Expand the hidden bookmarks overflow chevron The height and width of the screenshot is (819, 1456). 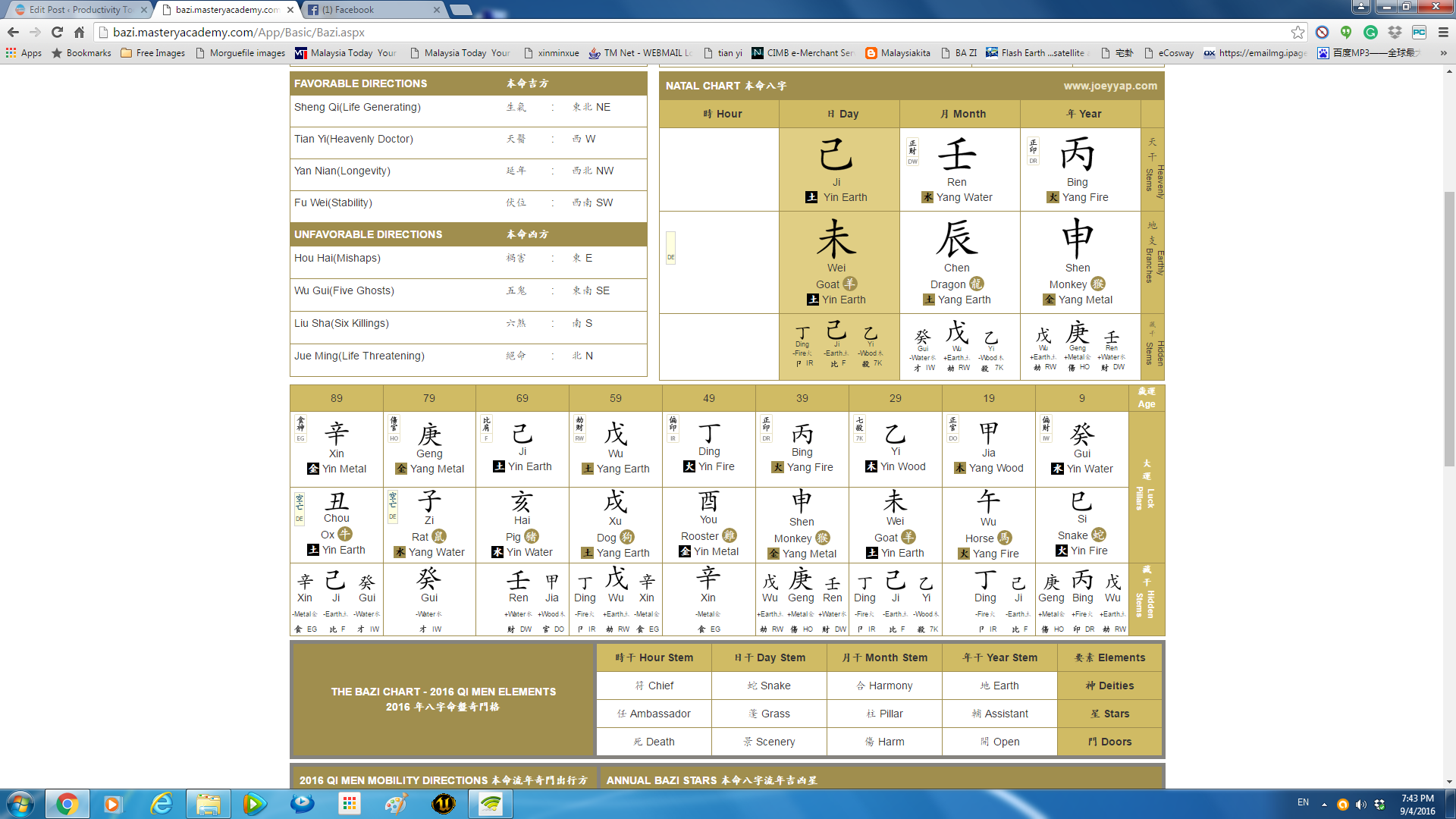(x=1443, y=53)
